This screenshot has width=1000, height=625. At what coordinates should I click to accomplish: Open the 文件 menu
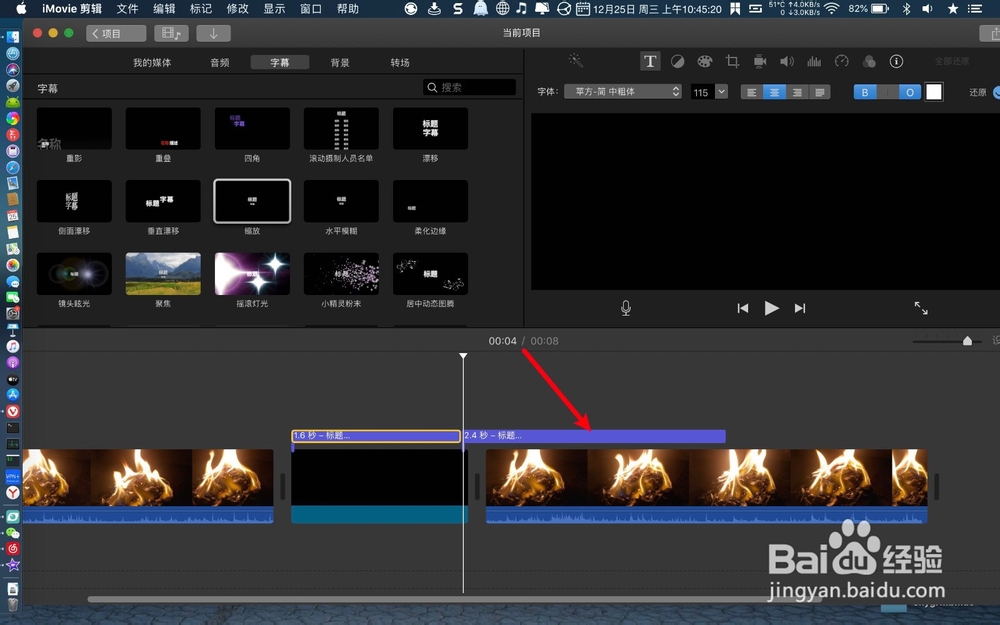click(x=128, y=8)
